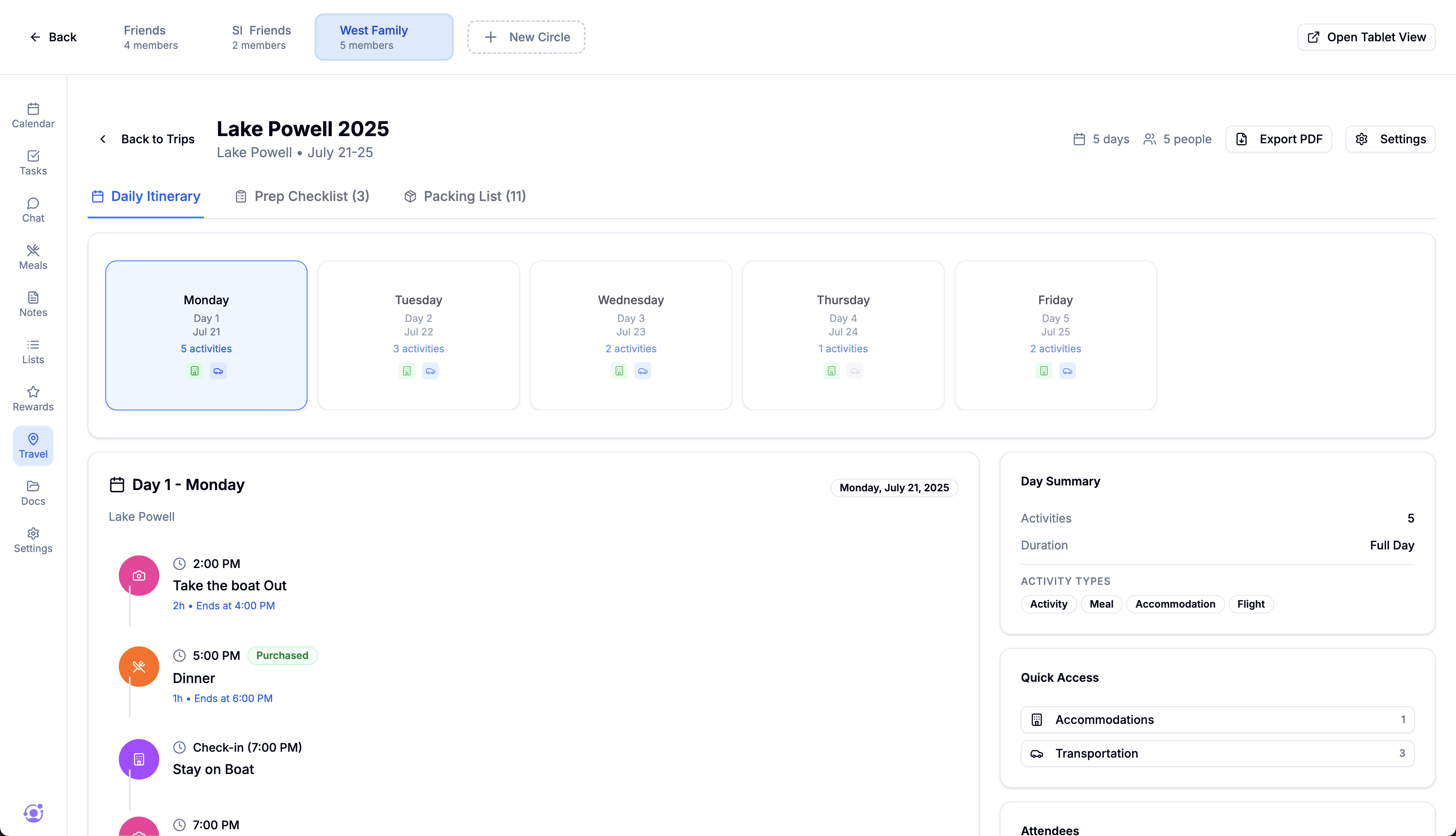Expand the Transportation quick access row

coord(1217,753)
